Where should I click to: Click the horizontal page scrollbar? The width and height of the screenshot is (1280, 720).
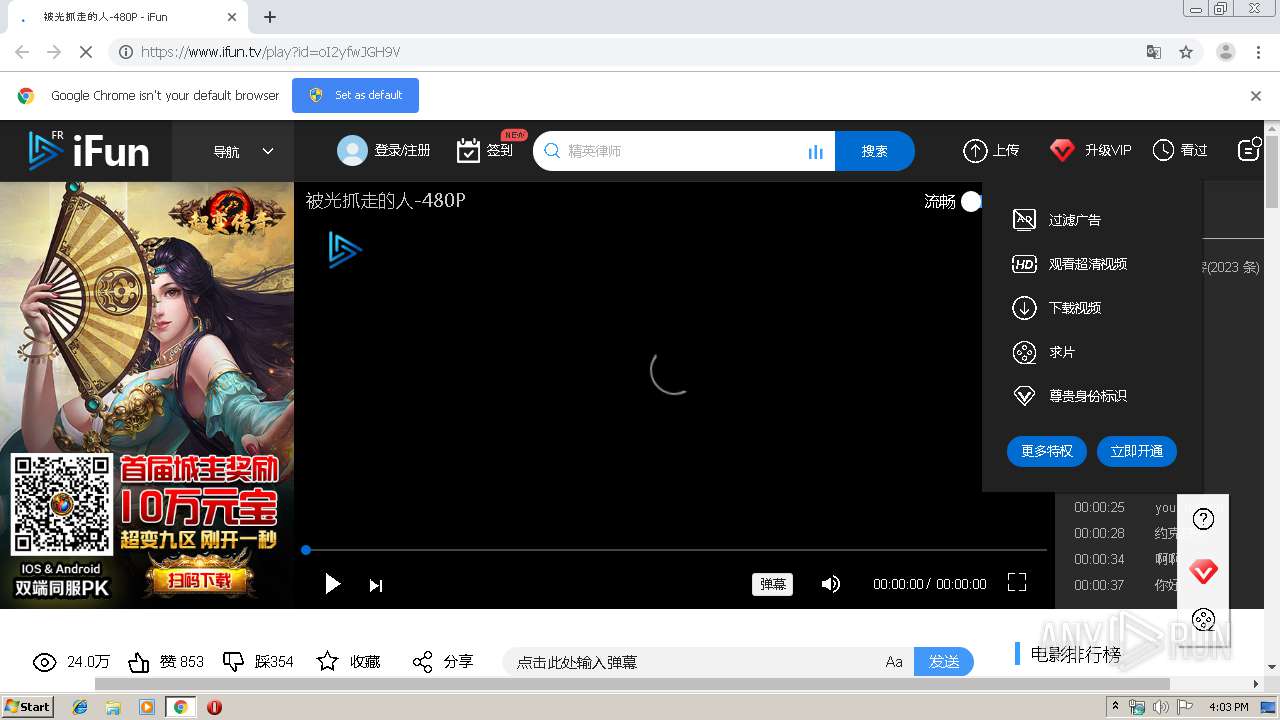(x=632, y=684)
